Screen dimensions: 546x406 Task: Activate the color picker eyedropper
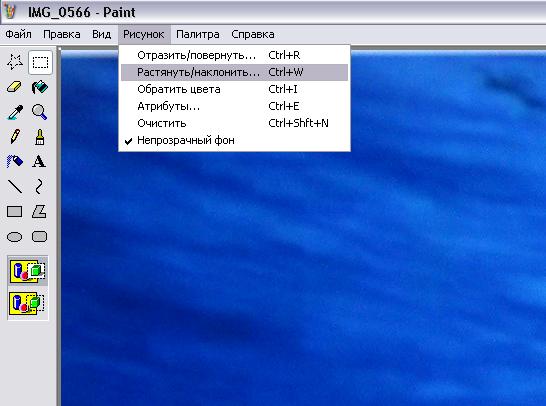coord(15,112)
